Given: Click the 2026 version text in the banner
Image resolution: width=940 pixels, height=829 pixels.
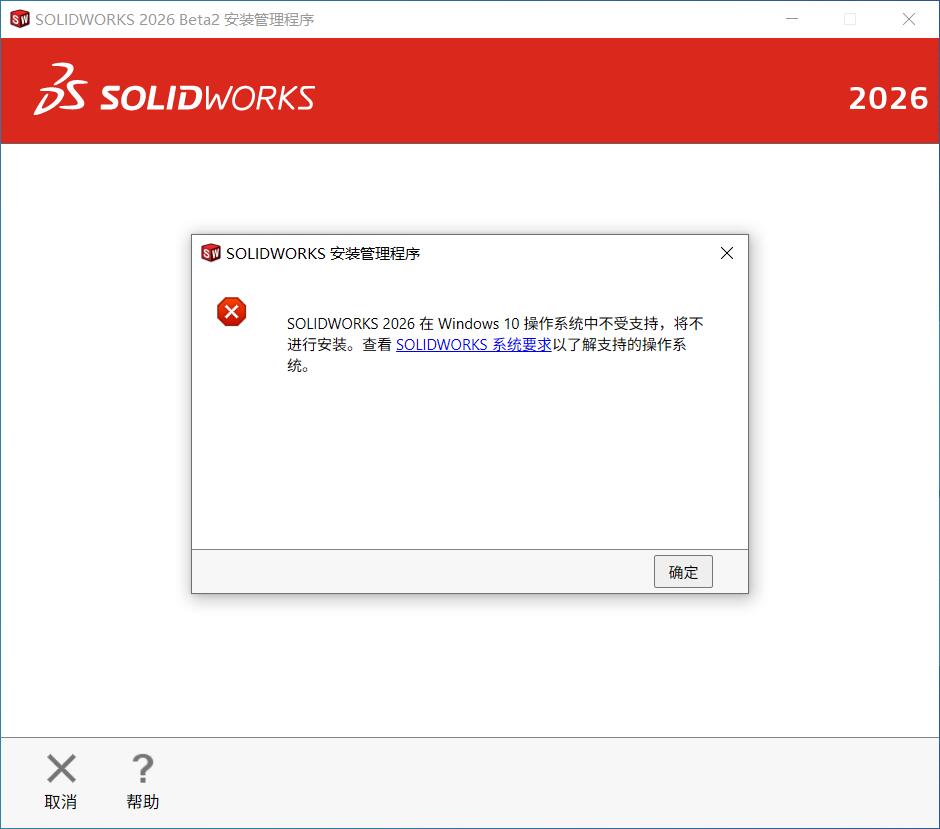Looking at the screenshot, I should 888,98.
